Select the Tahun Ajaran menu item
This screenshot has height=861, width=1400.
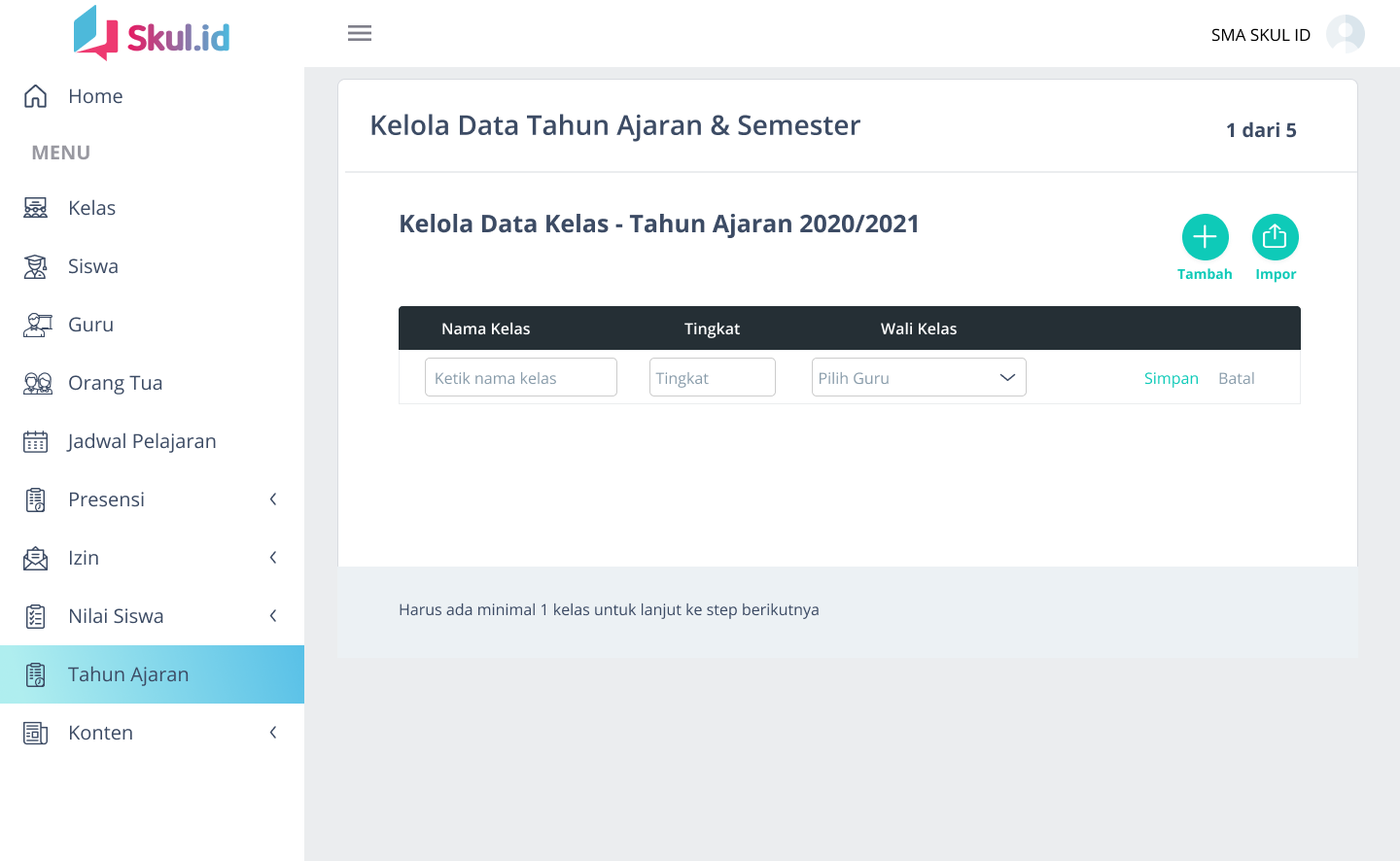[x=128, y=674]
